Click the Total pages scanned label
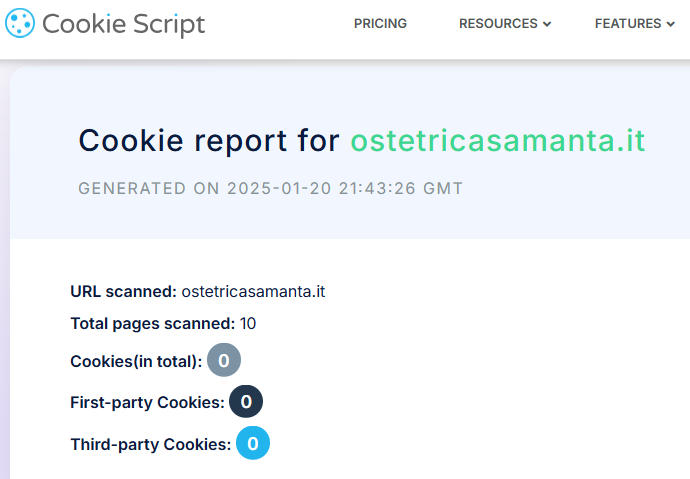 tap(152, 323)
